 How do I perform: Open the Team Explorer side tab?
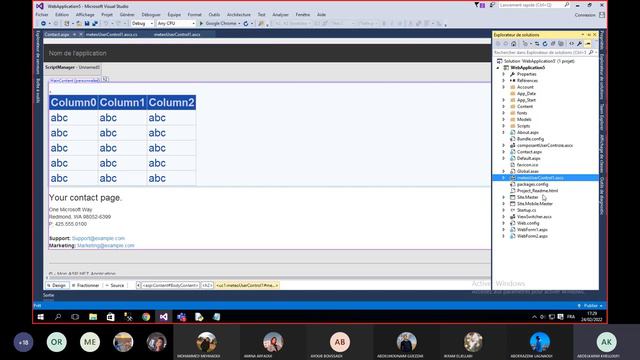click(602, 117)
